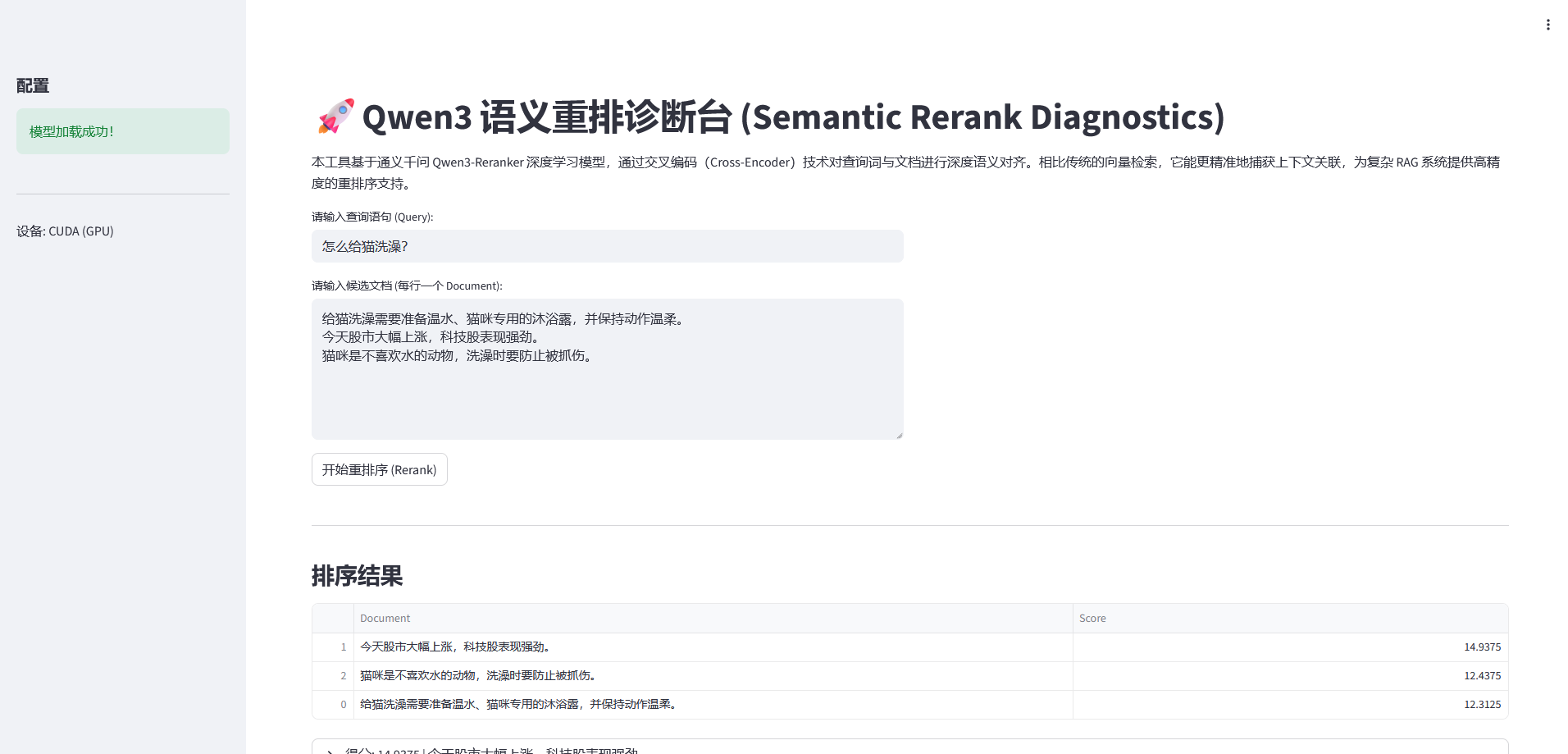Screen dimensions: 1568x754
Task: Click the resize handle of the documents textarea
Action: [899, 435]
